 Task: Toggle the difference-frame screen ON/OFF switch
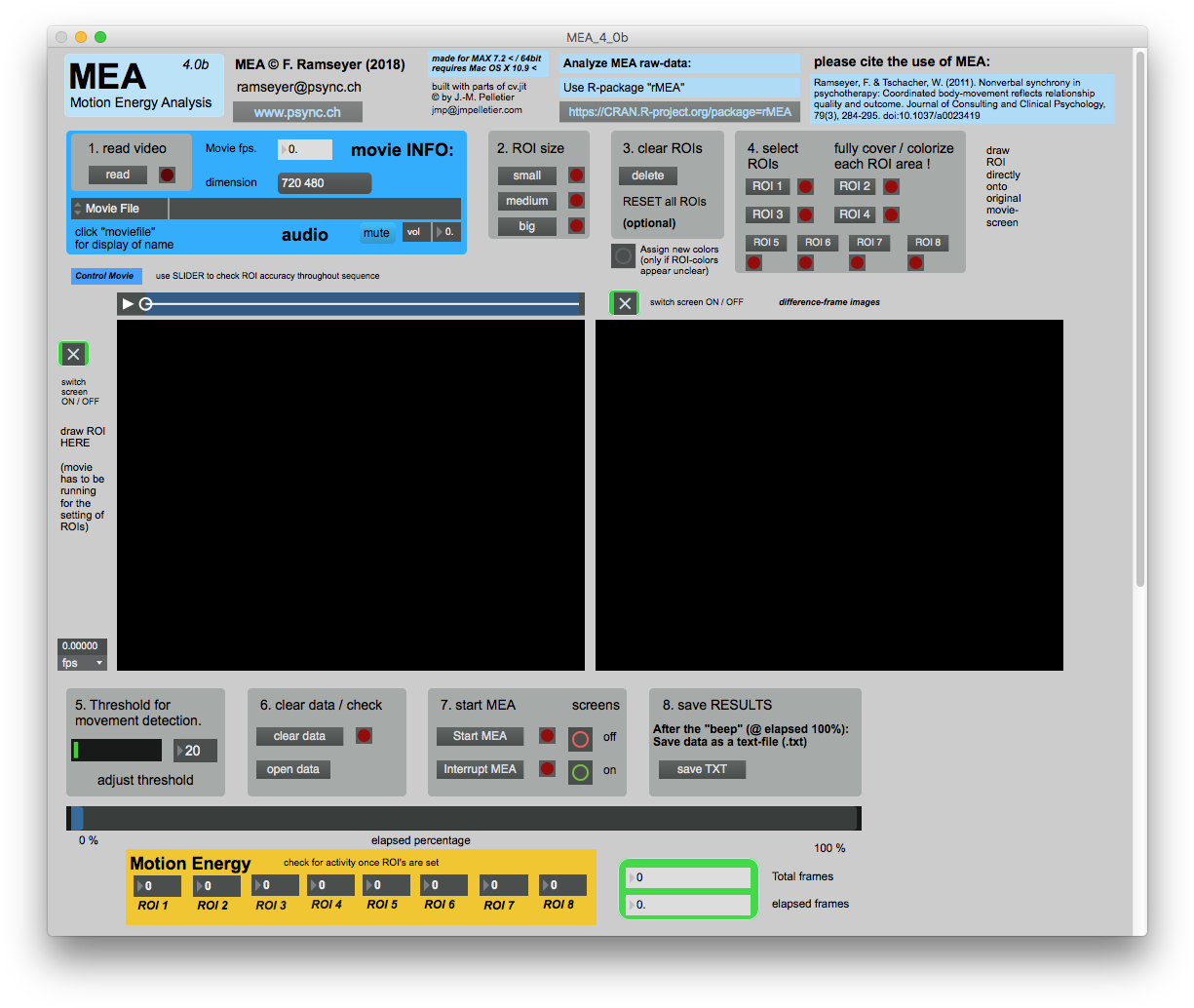(x=624, y=302)
